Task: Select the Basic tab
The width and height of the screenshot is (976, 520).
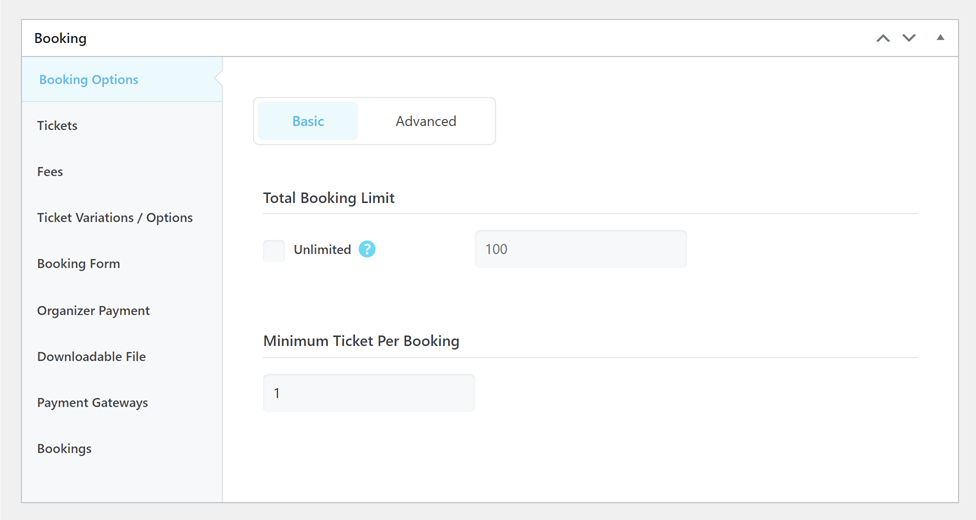Action: 308,121
